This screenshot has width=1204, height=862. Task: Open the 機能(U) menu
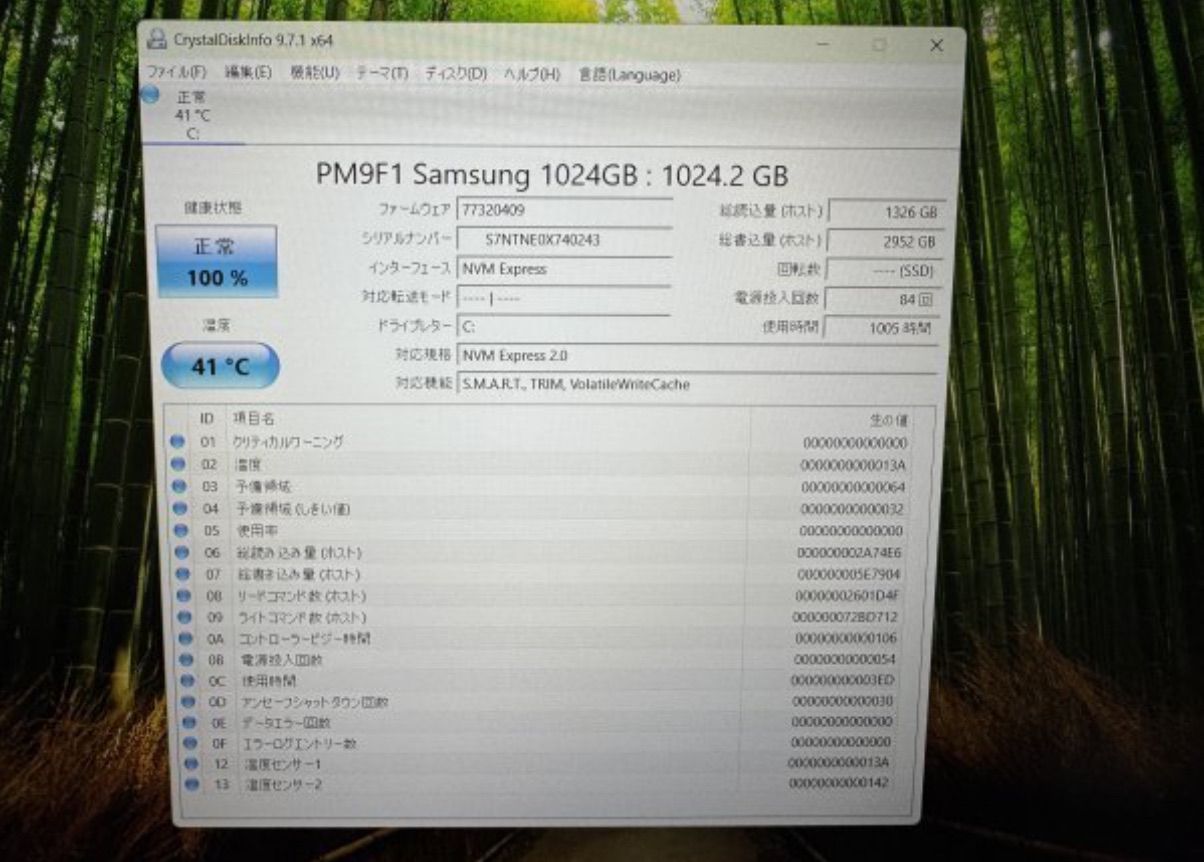(314, 73)
